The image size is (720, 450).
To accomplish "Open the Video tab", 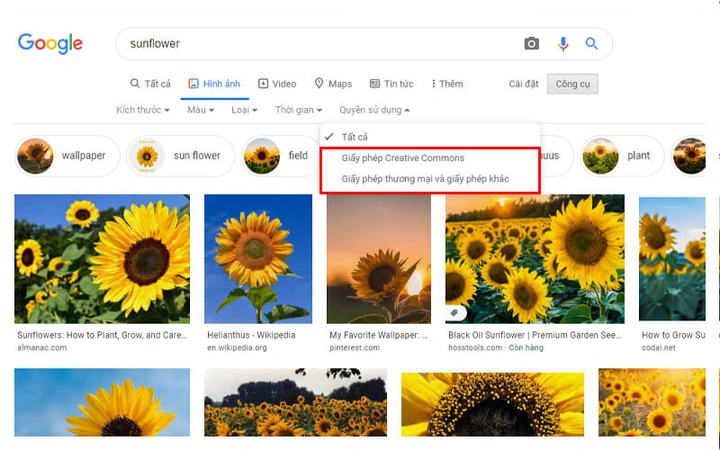I will click(277, 84).
